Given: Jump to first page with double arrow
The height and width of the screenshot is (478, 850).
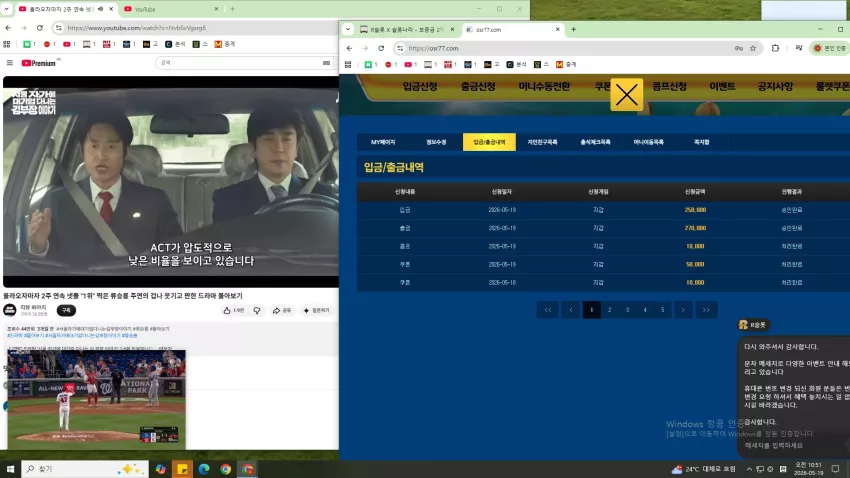Looking at the screenshot, I should (x=548, y=310).
